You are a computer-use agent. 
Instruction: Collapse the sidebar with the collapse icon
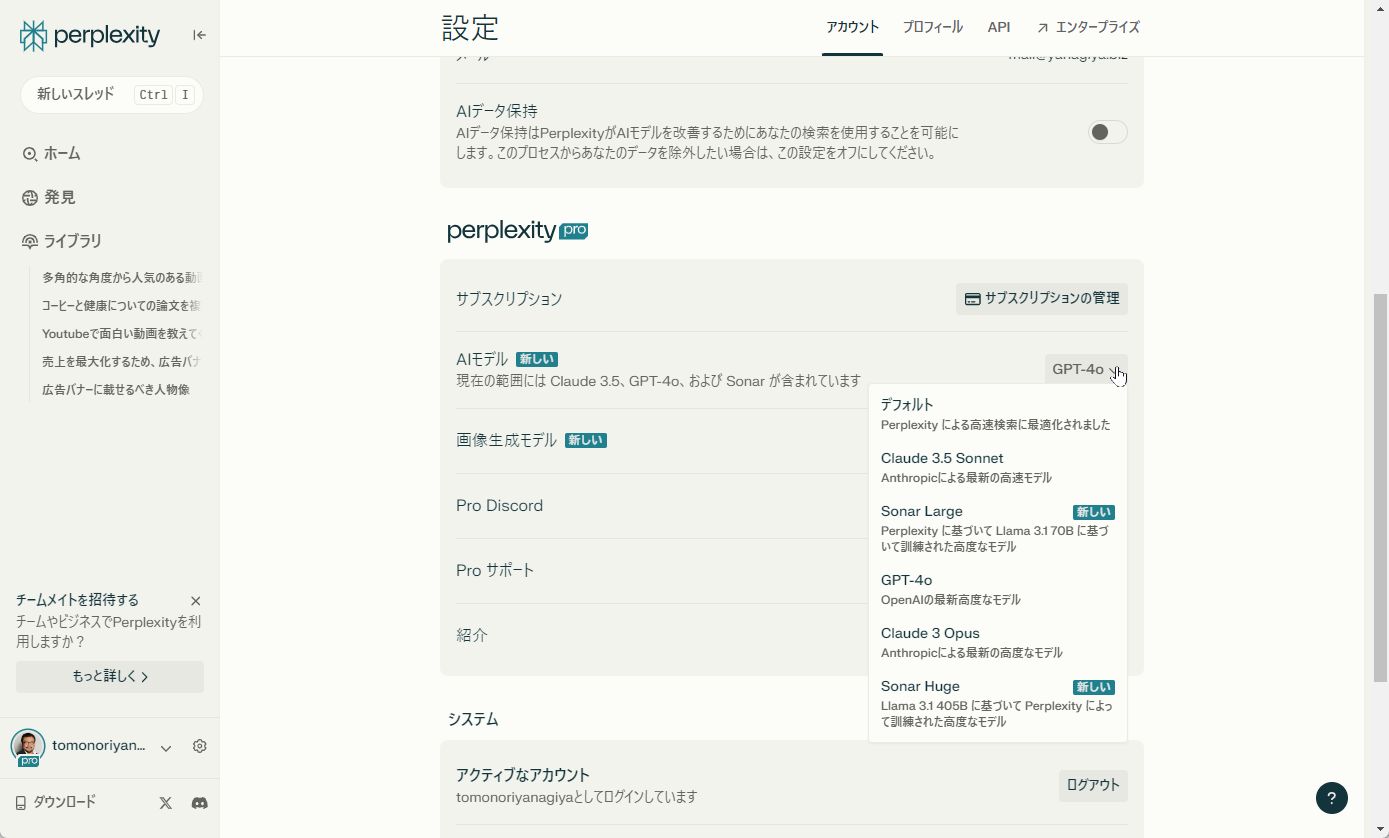[199, 34]
